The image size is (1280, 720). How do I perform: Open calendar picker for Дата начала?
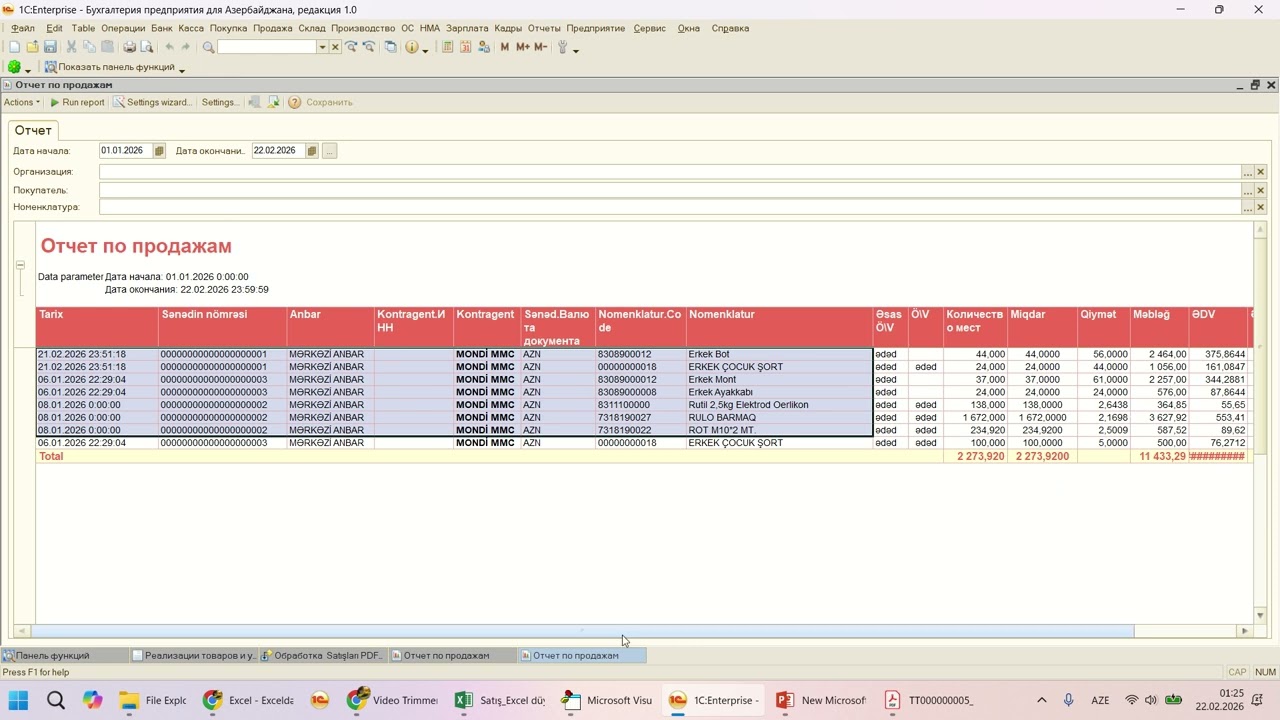159,151
